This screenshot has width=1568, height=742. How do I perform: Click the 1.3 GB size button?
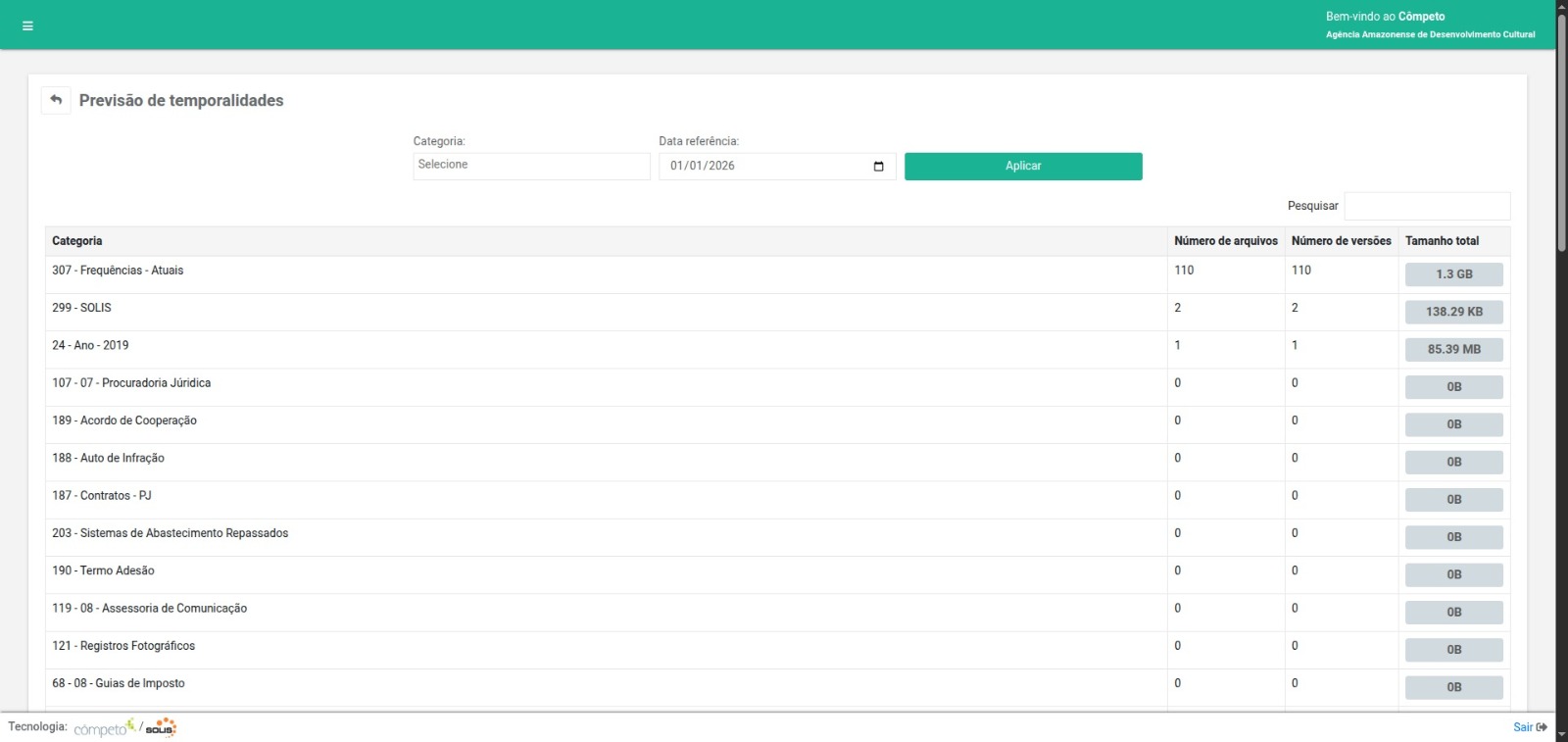pos(1453,274)
